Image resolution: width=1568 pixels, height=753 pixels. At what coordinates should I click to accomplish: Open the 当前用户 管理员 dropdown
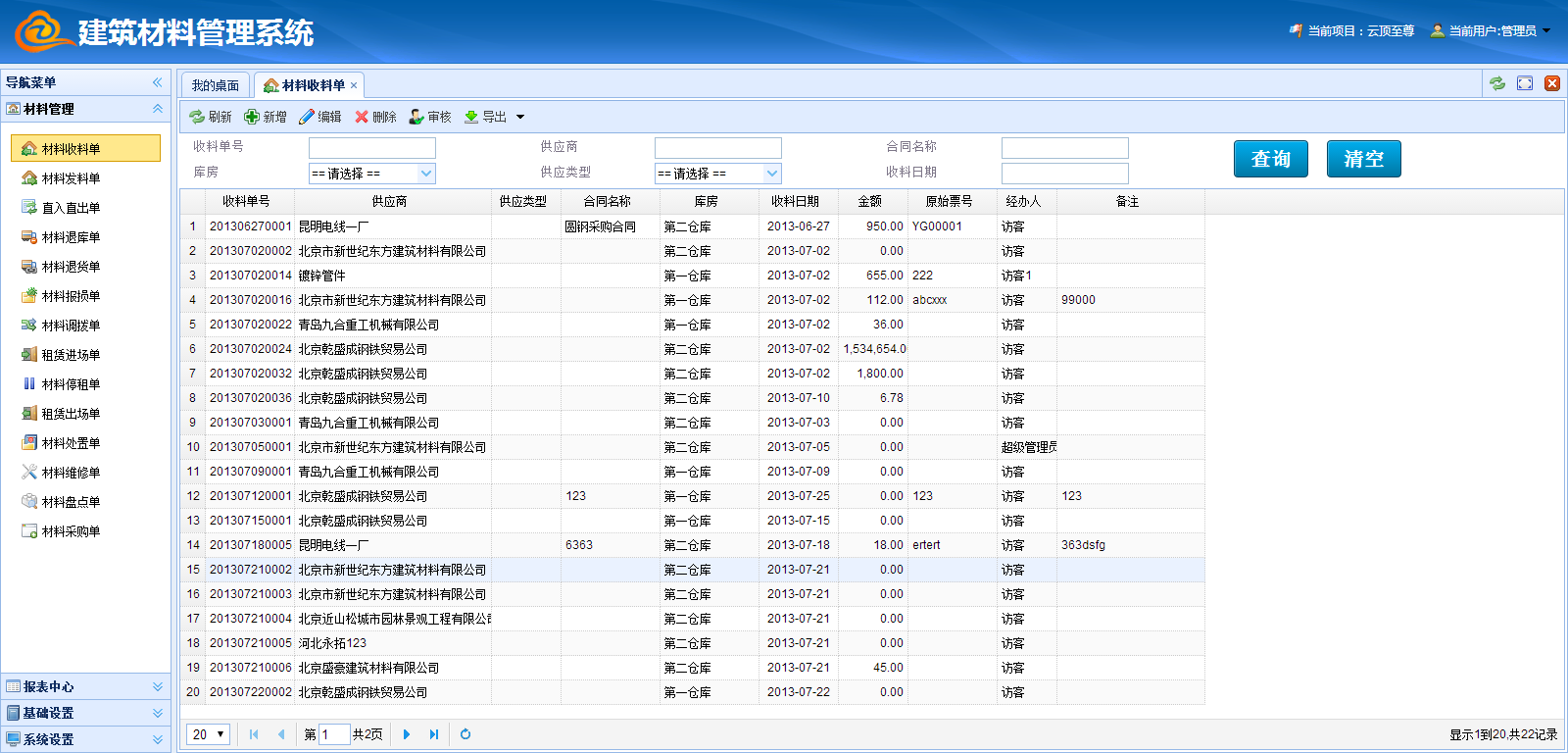coord(1491,30)
